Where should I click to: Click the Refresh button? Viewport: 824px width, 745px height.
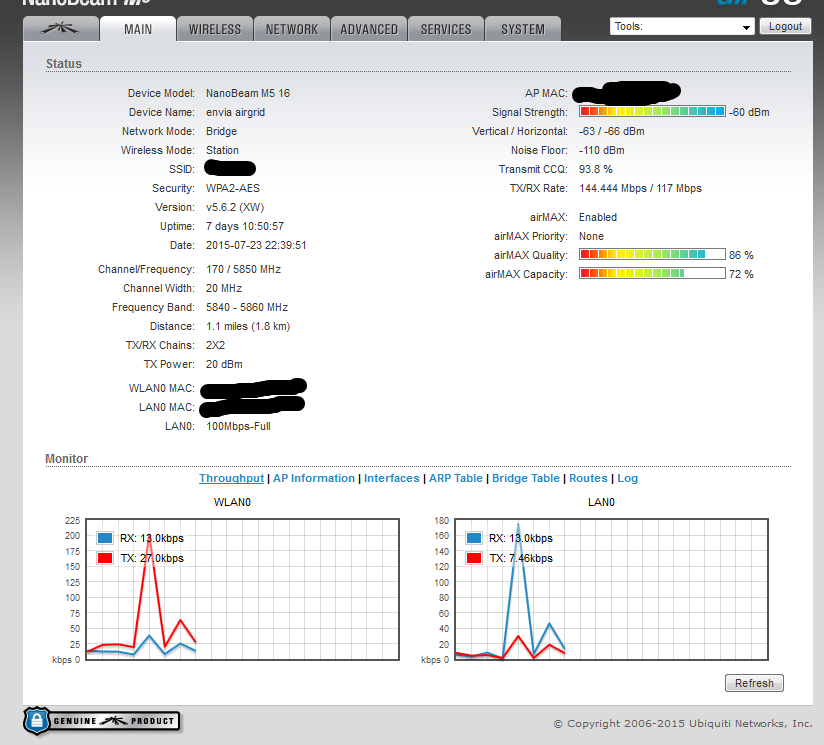click(754, 683)
